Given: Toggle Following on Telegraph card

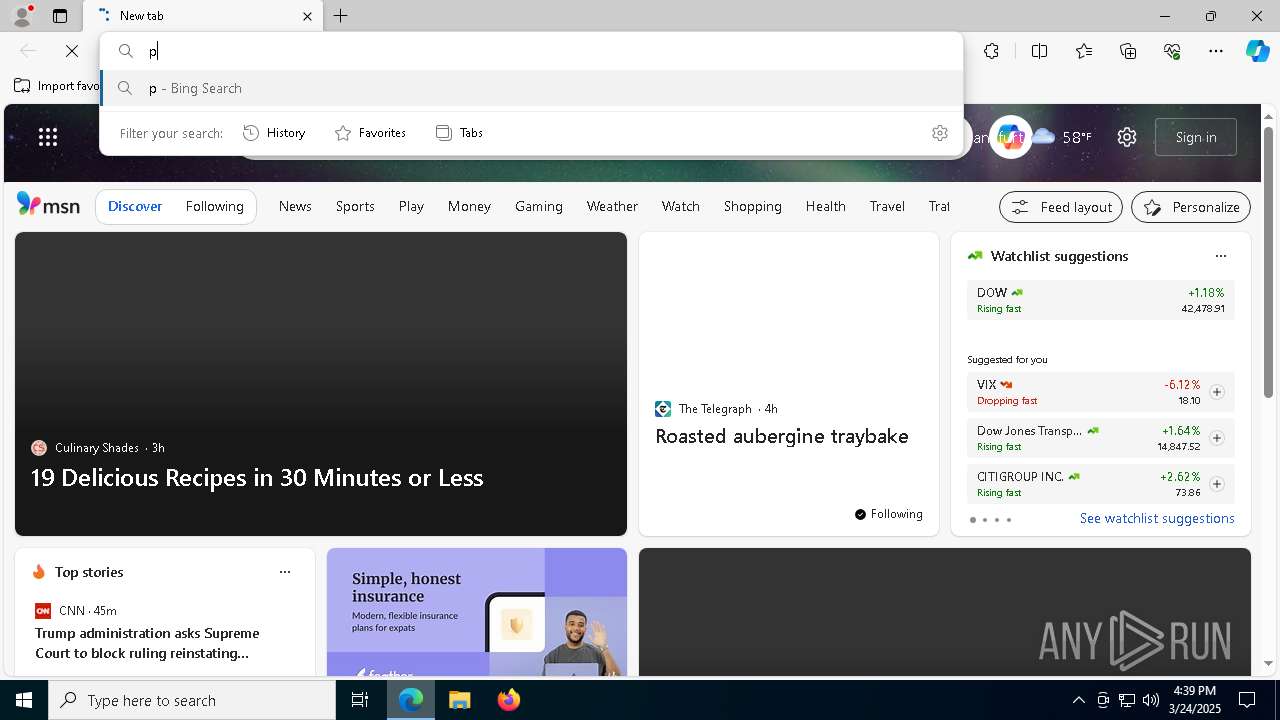Looking at the screenshot, I should pyautogui.click(x=888, y=514).
